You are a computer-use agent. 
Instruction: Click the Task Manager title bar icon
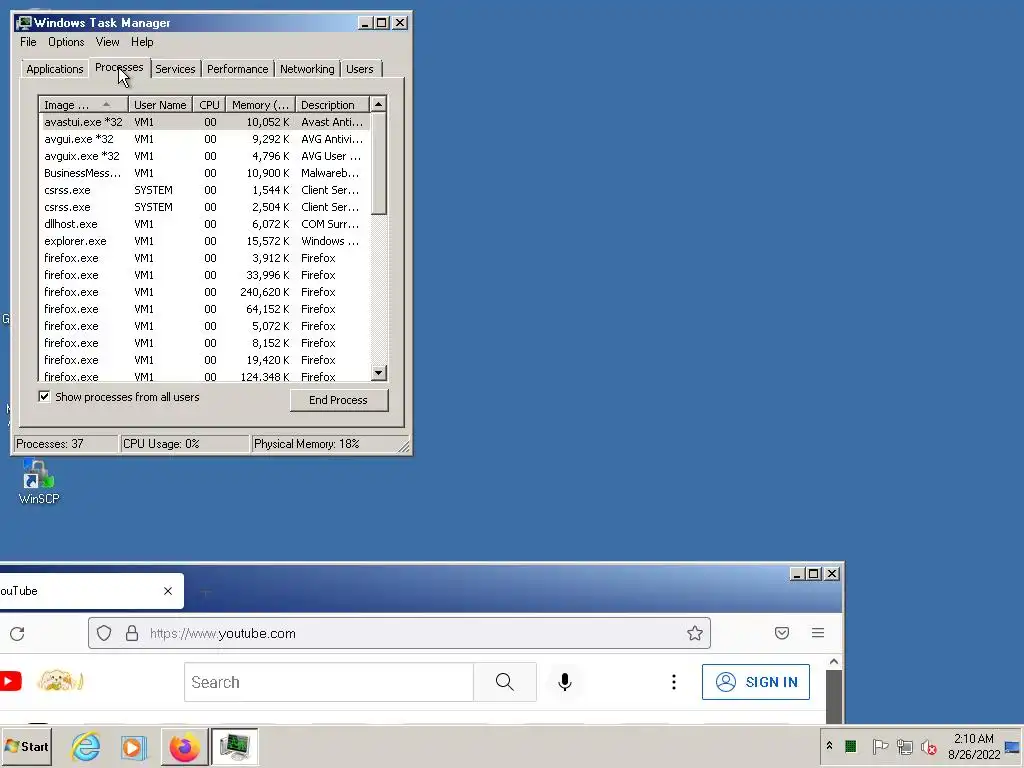24,23
